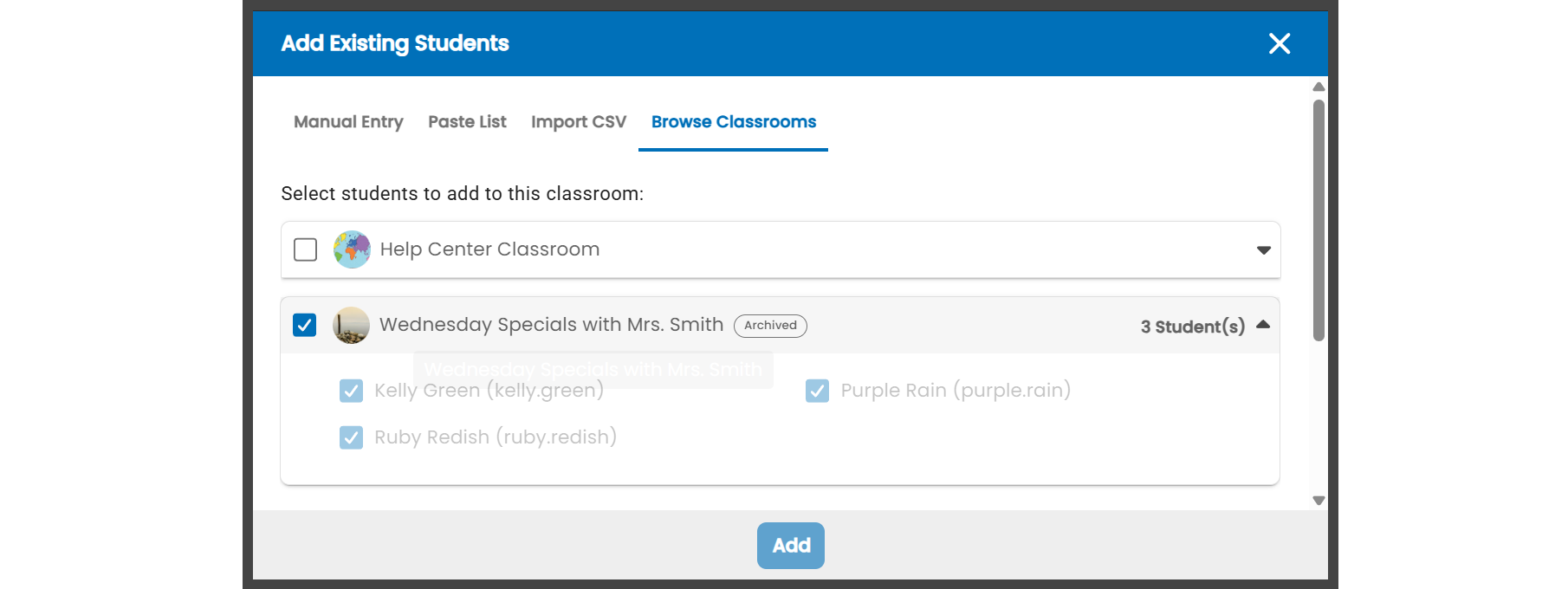Switch to the Manual Entry tab
This screenshot has width=1568, height=589.
pos(348,122)
